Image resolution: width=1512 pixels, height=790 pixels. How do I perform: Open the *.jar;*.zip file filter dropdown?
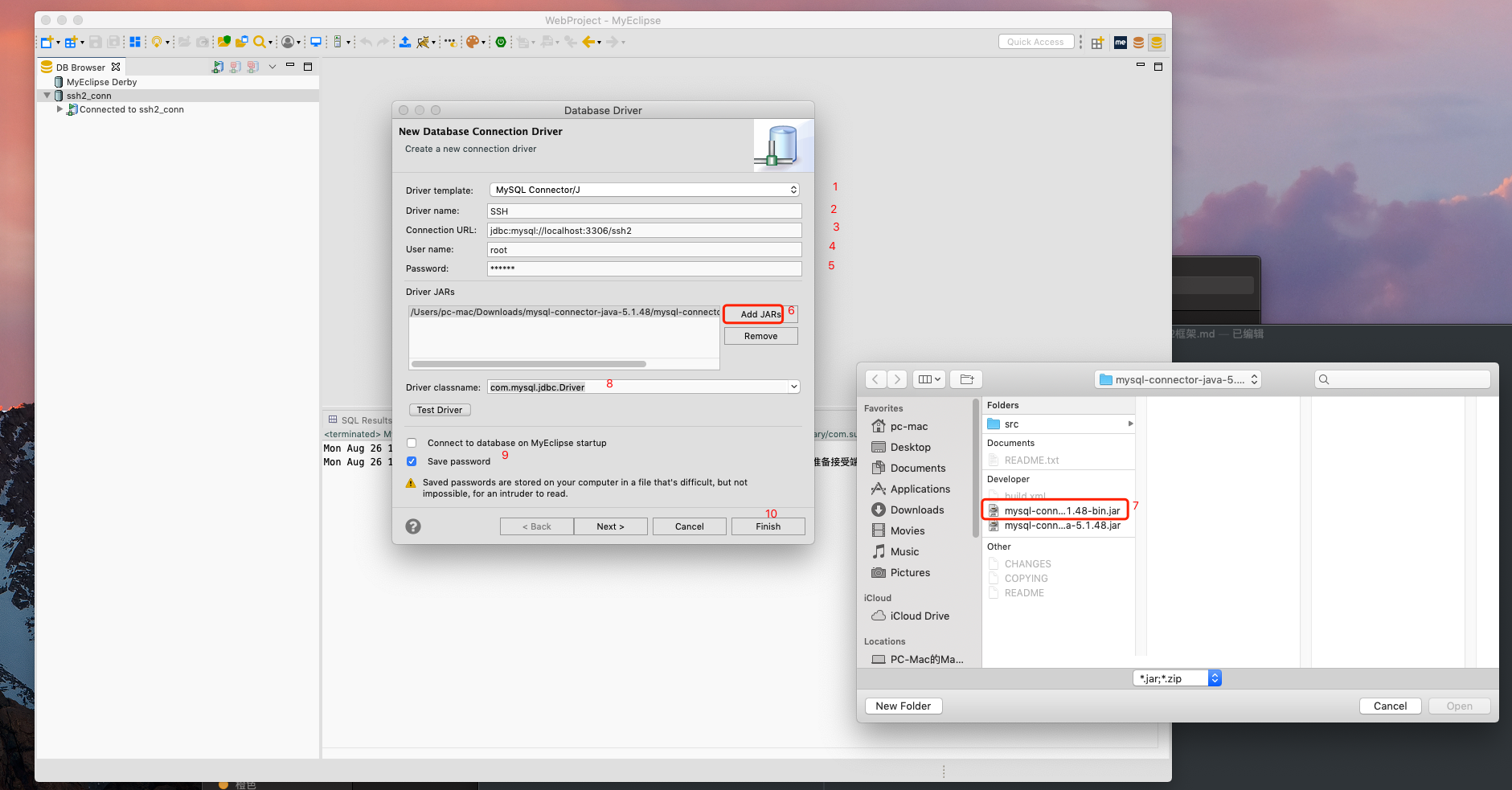pos(1178,678)
